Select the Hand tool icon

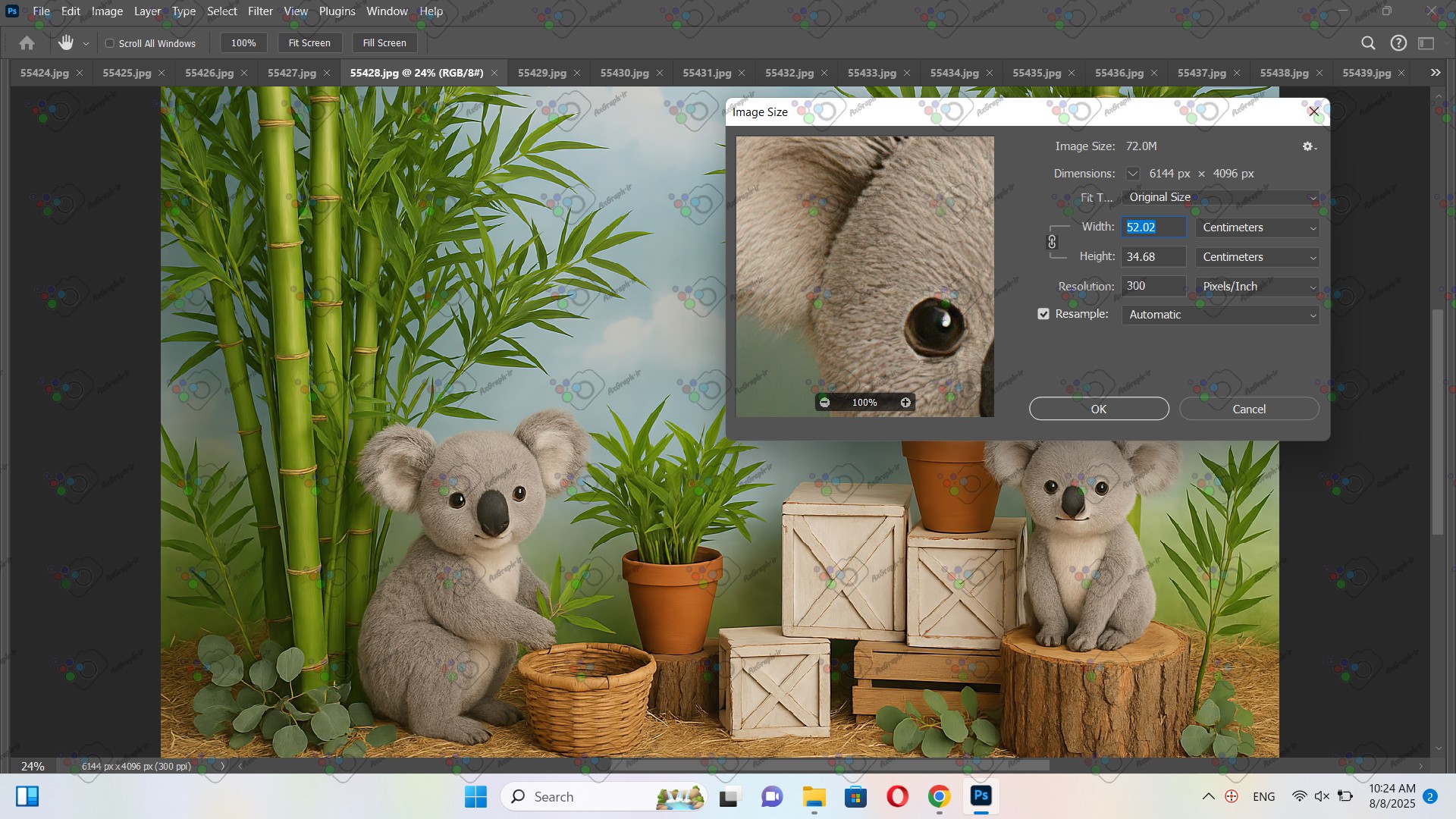[x=66, y=43]
